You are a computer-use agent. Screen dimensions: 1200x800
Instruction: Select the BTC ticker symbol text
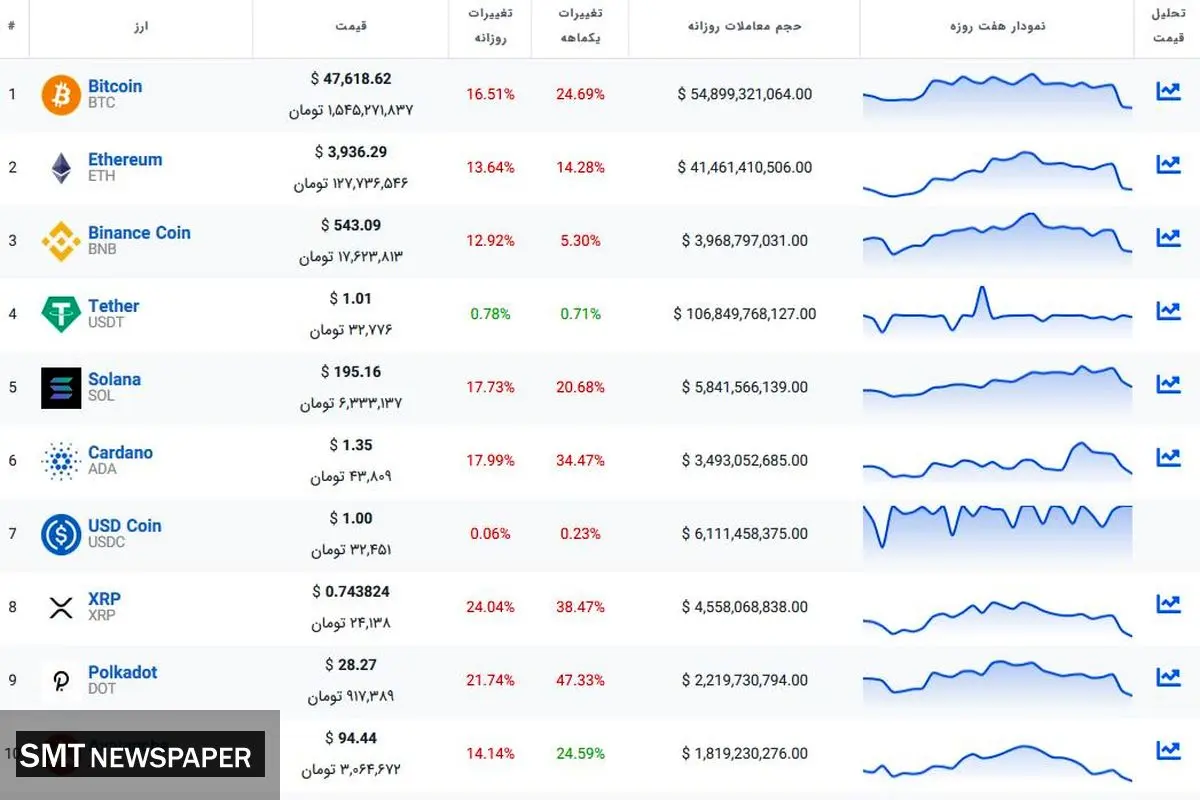coord(101,103)
